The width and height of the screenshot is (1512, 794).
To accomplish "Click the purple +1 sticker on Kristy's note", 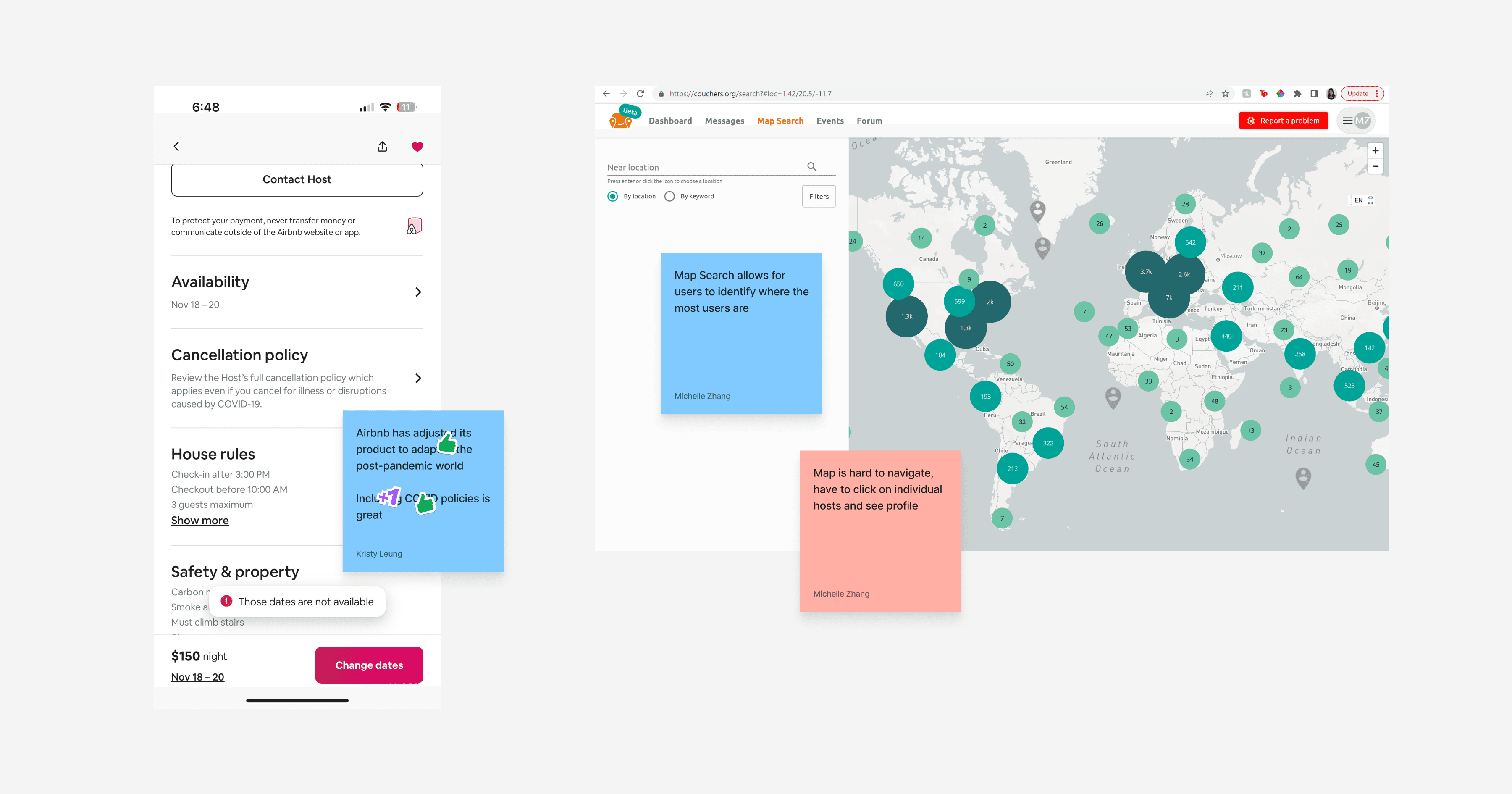I will [389, 497].
